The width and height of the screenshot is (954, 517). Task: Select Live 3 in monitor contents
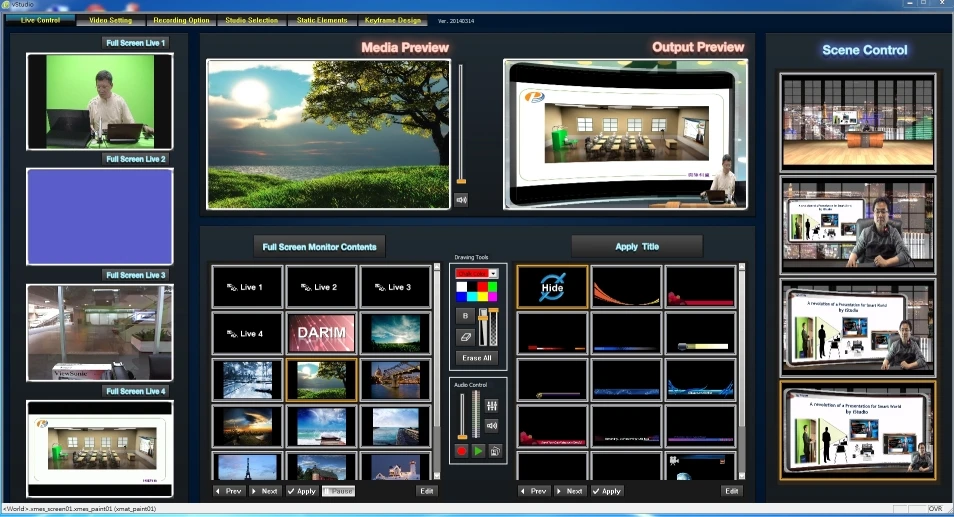click(395, 286)
